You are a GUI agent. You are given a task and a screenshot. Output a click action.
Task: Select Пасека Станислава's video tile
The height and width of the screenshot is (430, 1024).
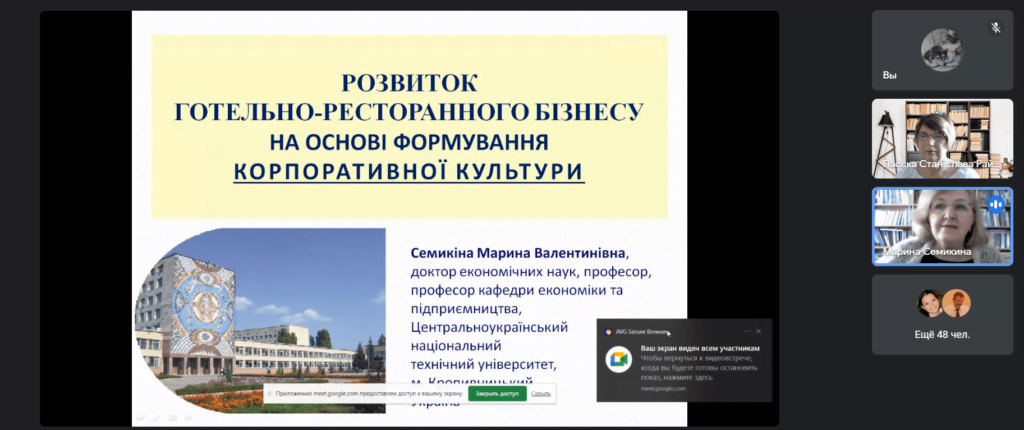point(942,139)
